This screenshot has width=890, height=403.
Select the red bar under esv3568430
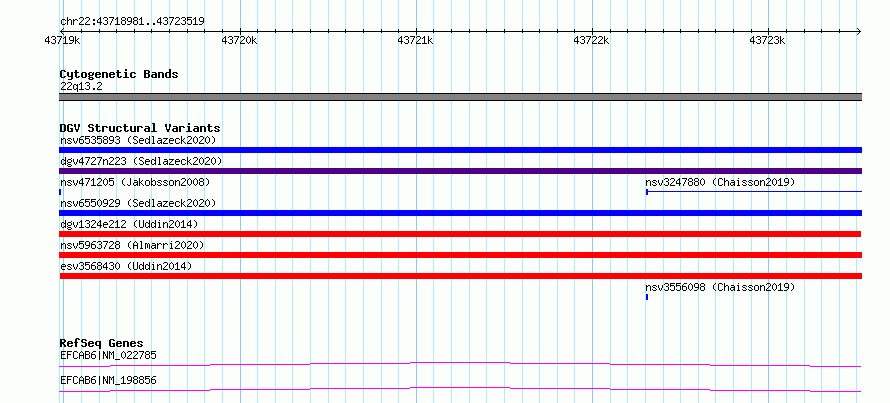click(460, 276)
